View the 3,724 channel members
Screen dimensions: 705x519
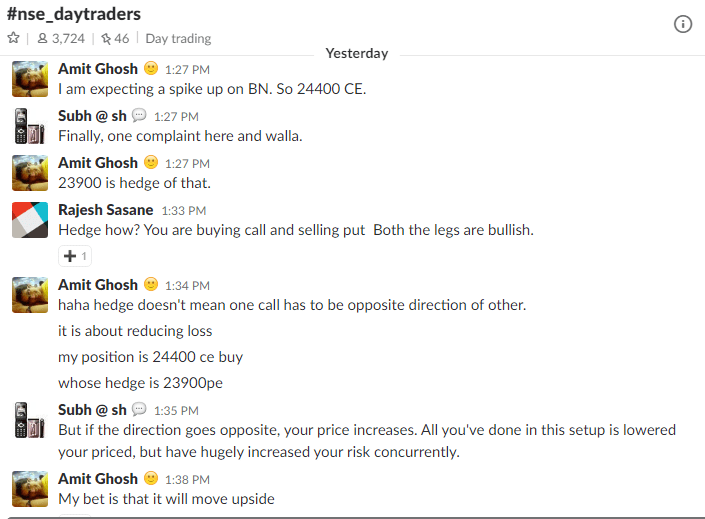pyautogui.click(x=61, y=39)
